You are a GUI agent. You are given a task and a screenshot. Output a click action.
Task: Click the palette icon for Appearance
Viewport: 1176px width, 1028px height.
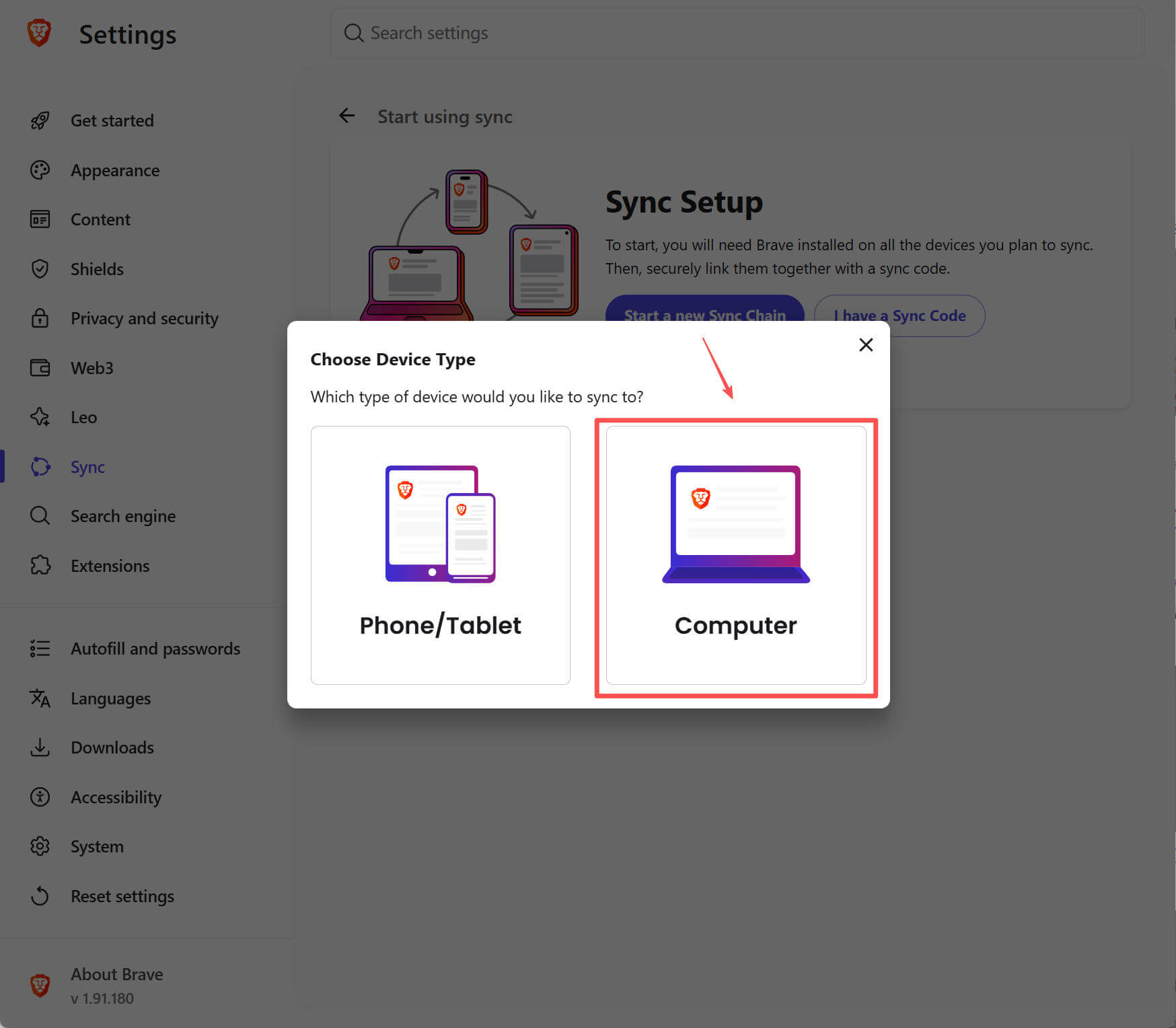[40, 170]
